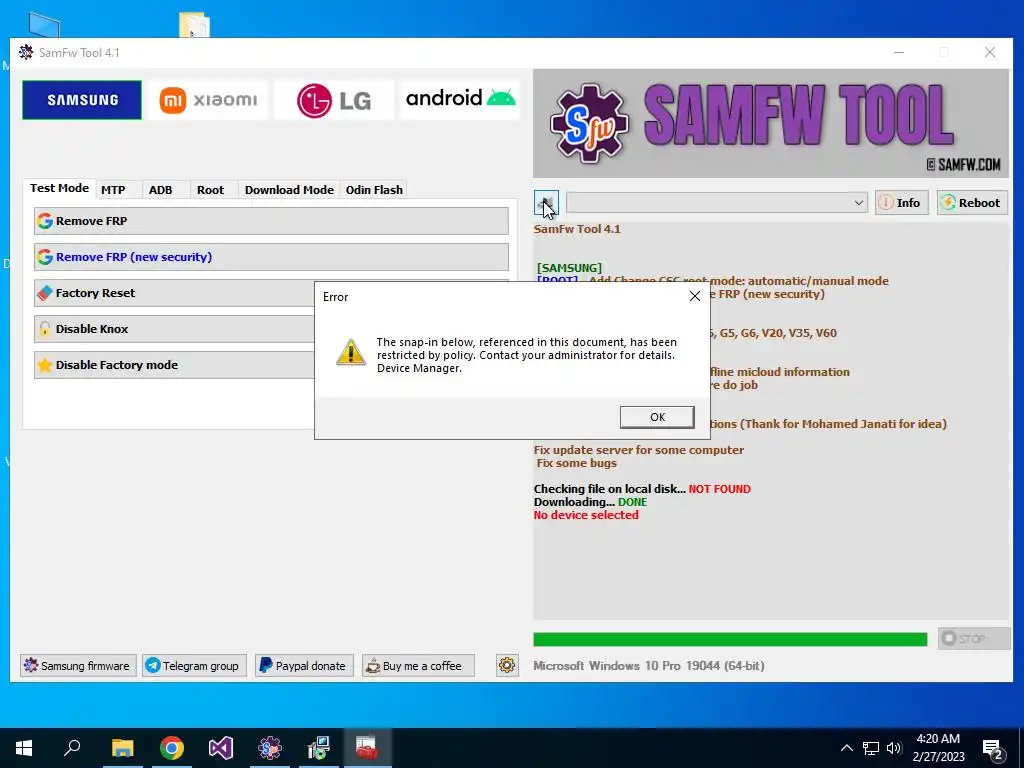
Task: Open the notification center icon
Action: tap(993, 749)
